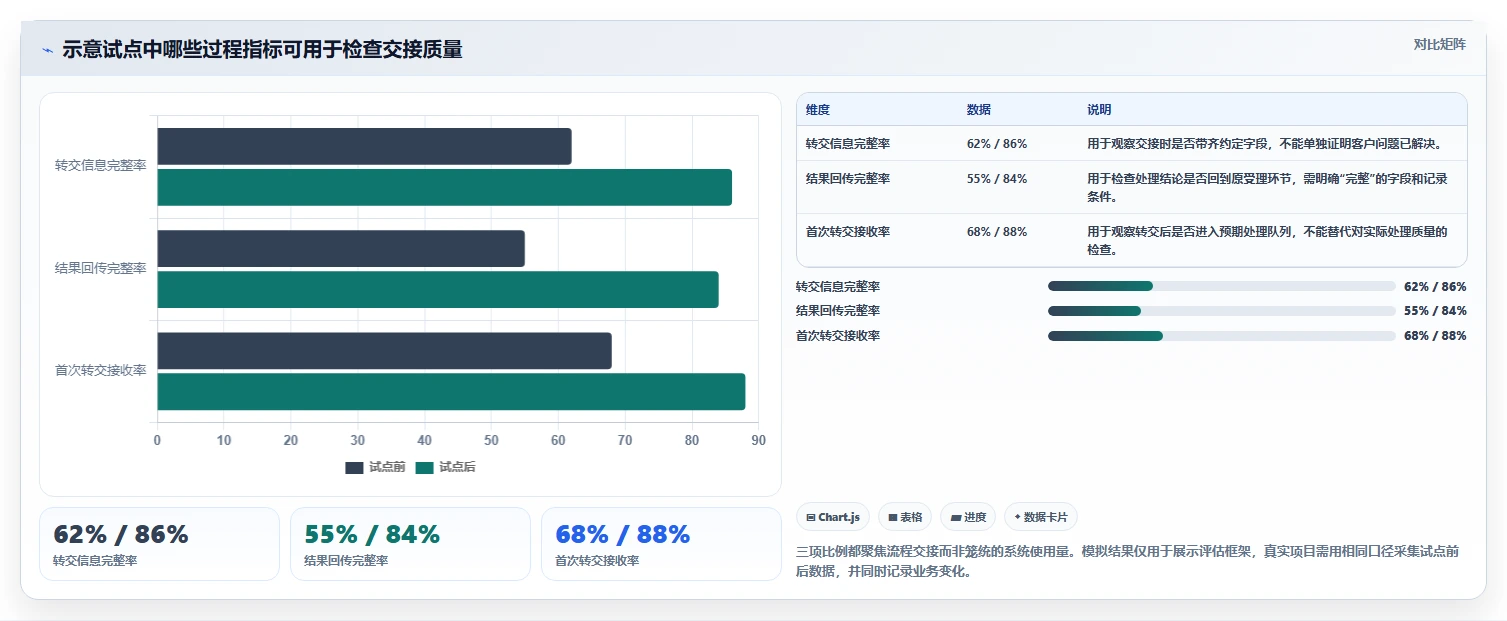Select the 转交信息完整率 table cell
This screenshot has width=1507, height=621.
(848, 144)
